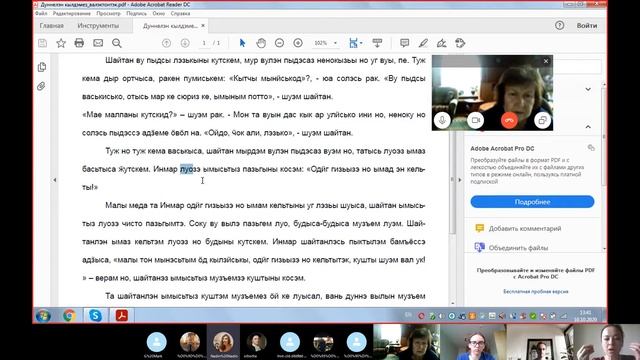Go to next page arrow
640x360 pixels.
(x=185, y=43)
